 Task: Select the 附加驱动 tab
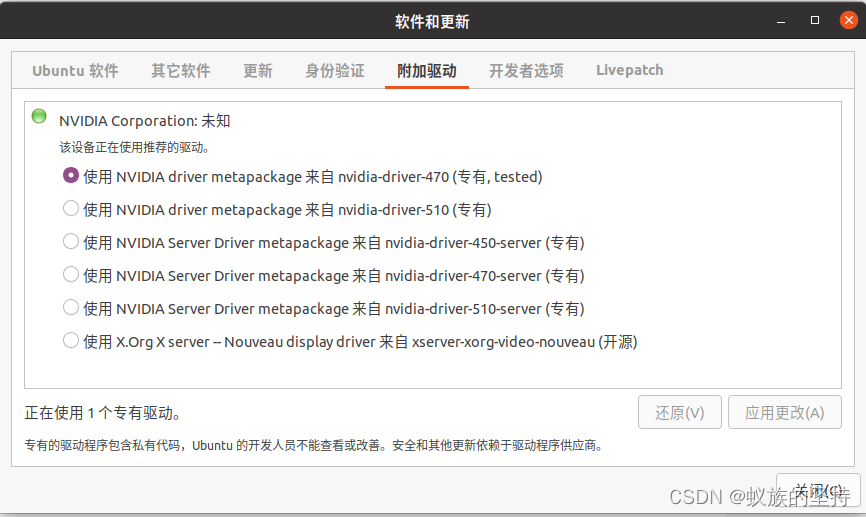pos(427,71)
